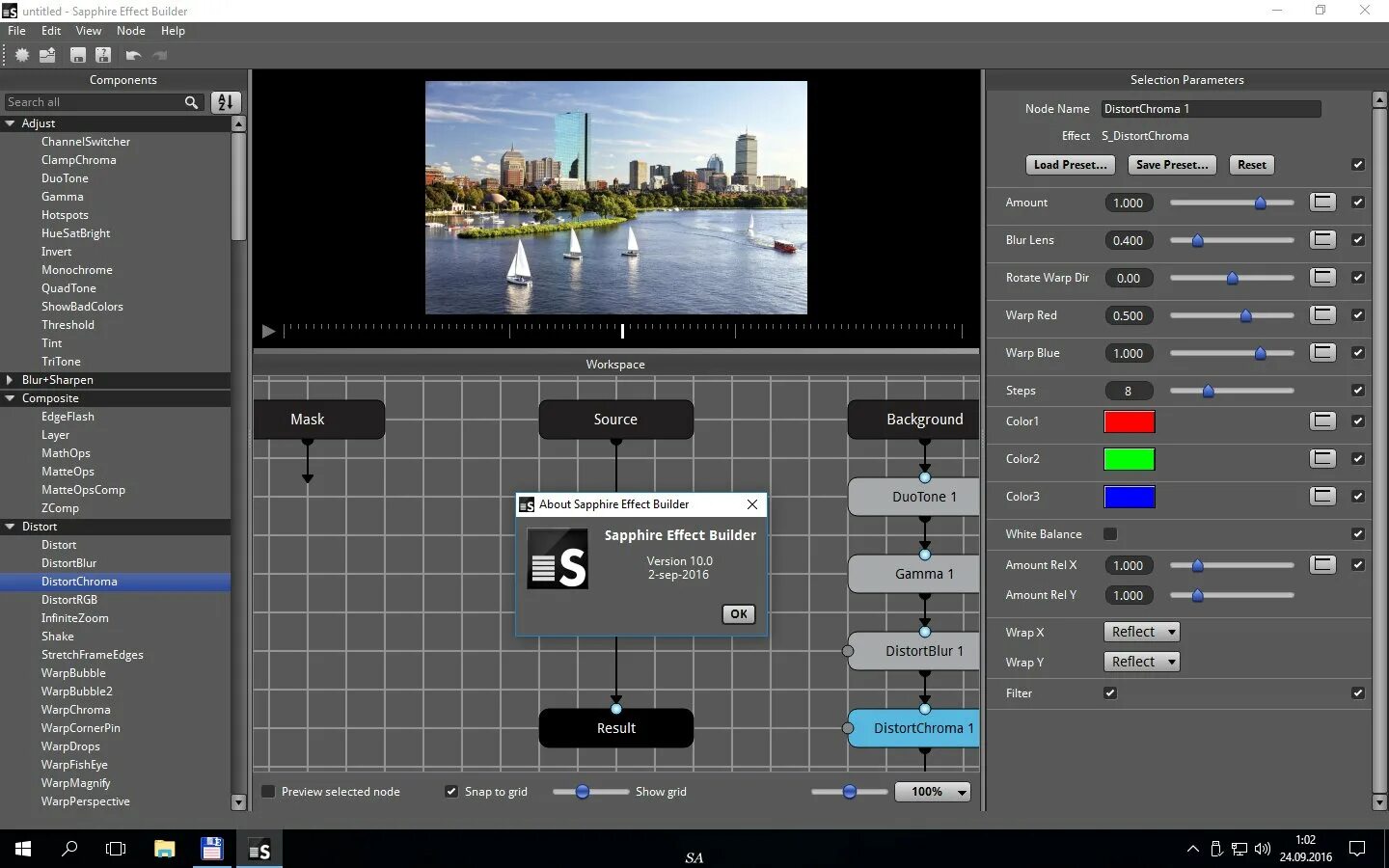Click the Save As floppy with question mark icon

pyautogui.click(x=103, y=56)
